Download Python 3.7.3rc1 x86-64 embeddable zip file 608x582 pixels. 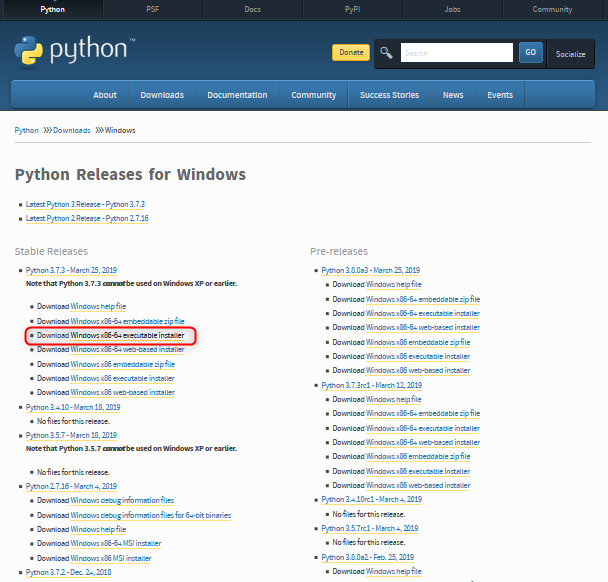coord(423,414)
